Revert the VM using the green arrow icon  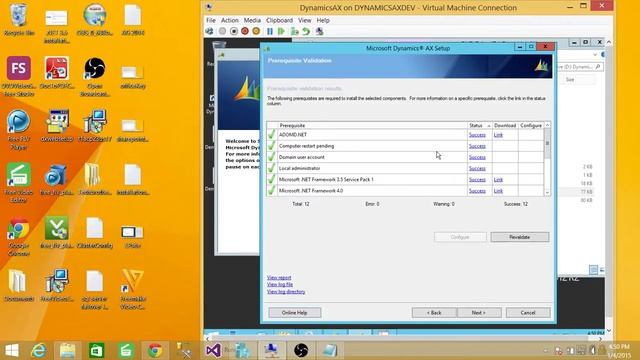[x=306, y=31]
